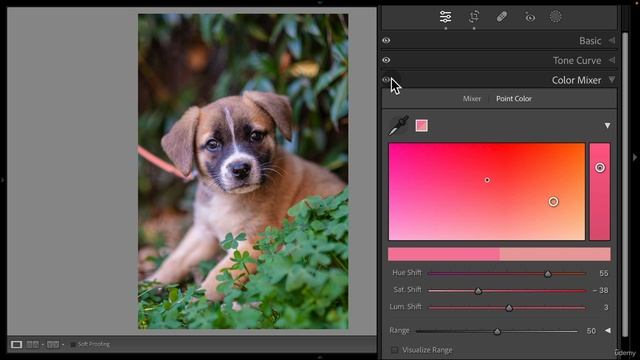Click the Hue Shift slider handle
This screenshot has width=640, height=360.
tap(548, 274)
